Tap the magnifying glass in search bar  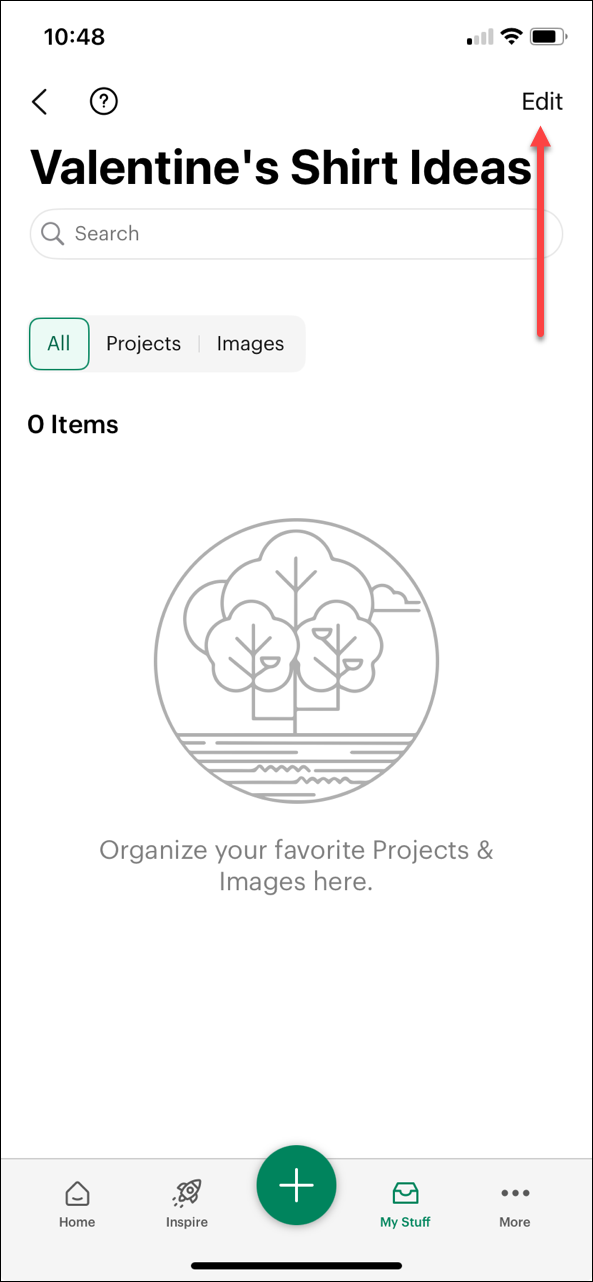(52, 233)
